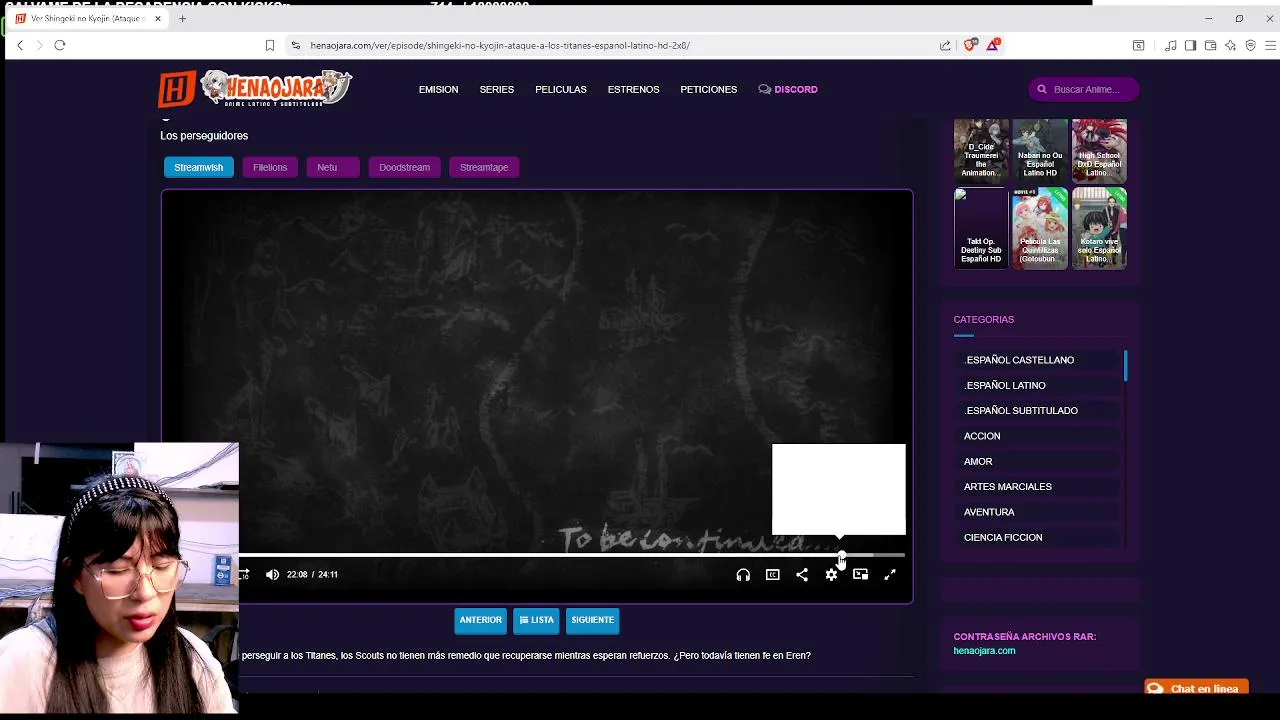1280x720 pixels.
Task: Open the ESTRENOS page
Action: [633, 89]
